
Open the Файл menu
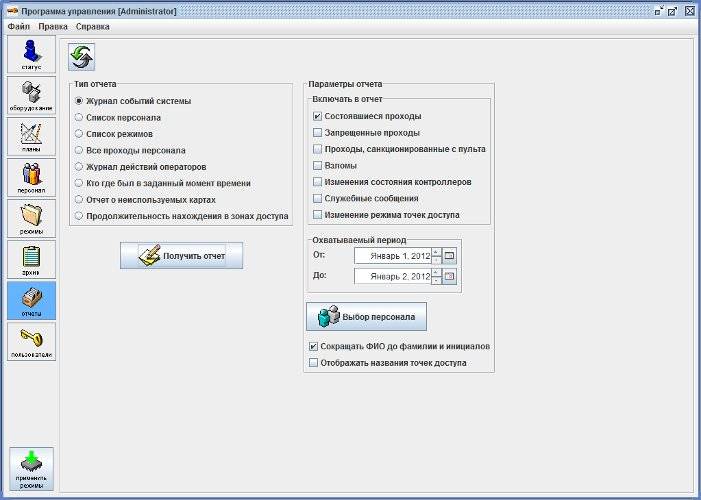click(19, 26)
